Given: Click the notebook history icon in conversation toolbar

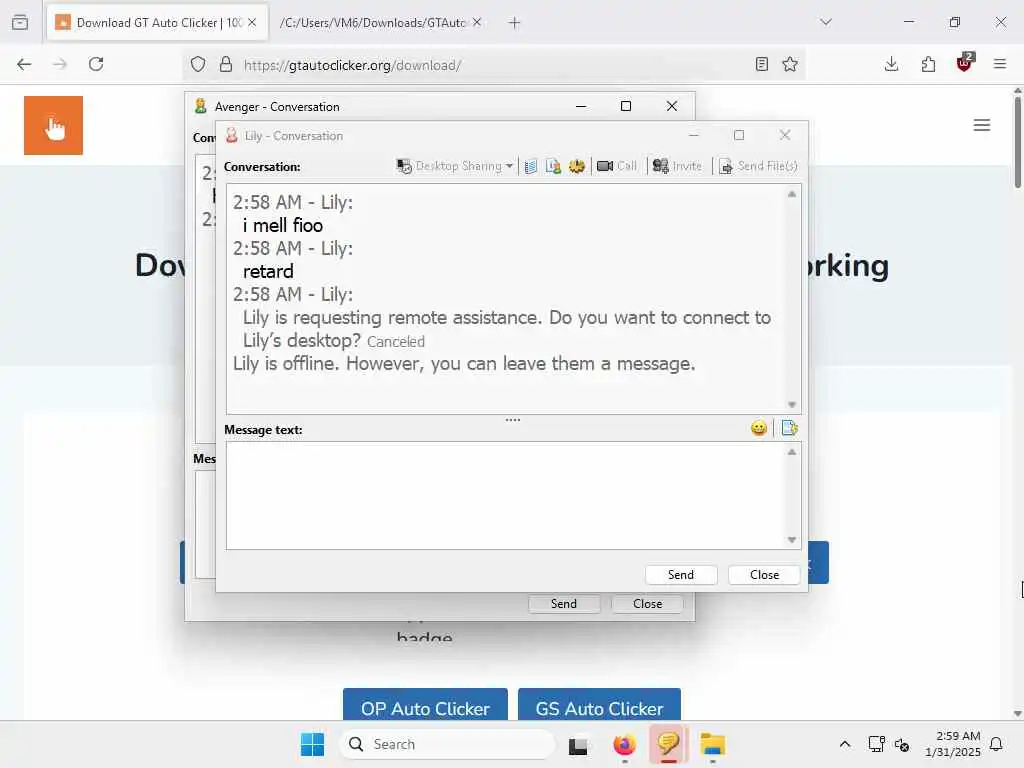Looking at the screenshot, I should pyautogui.click(x=531, y=166).
